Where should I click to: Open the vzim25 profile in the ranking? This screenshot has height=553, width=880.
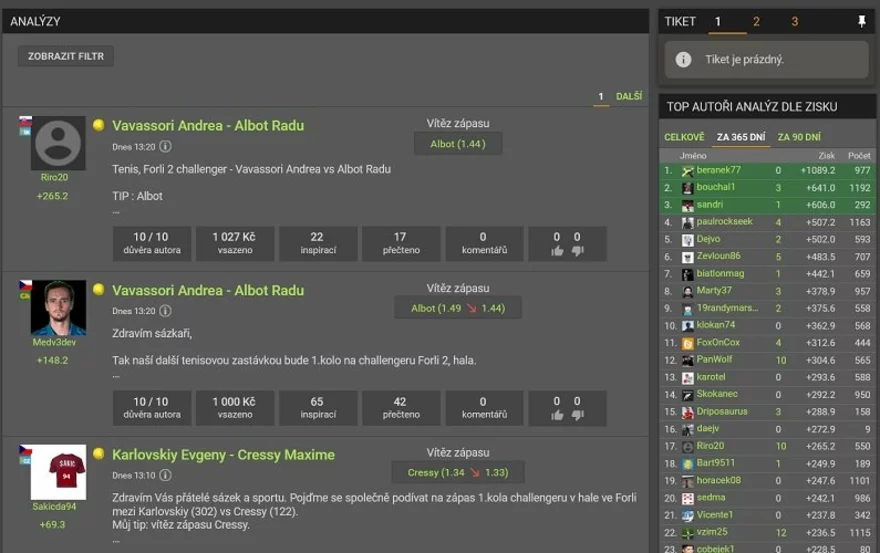click(712, 532)
